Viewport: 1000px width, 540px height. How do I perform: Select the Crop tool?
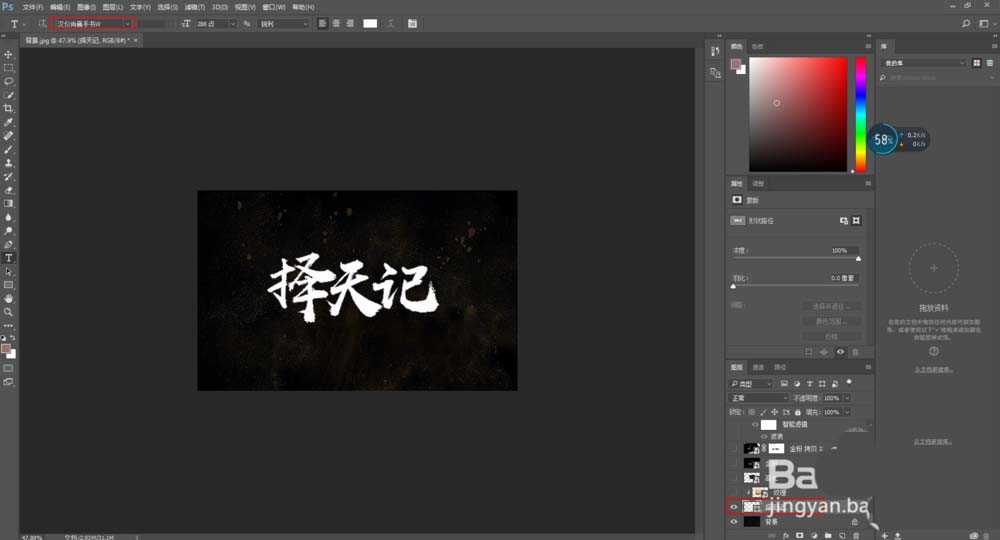(9, 108)
